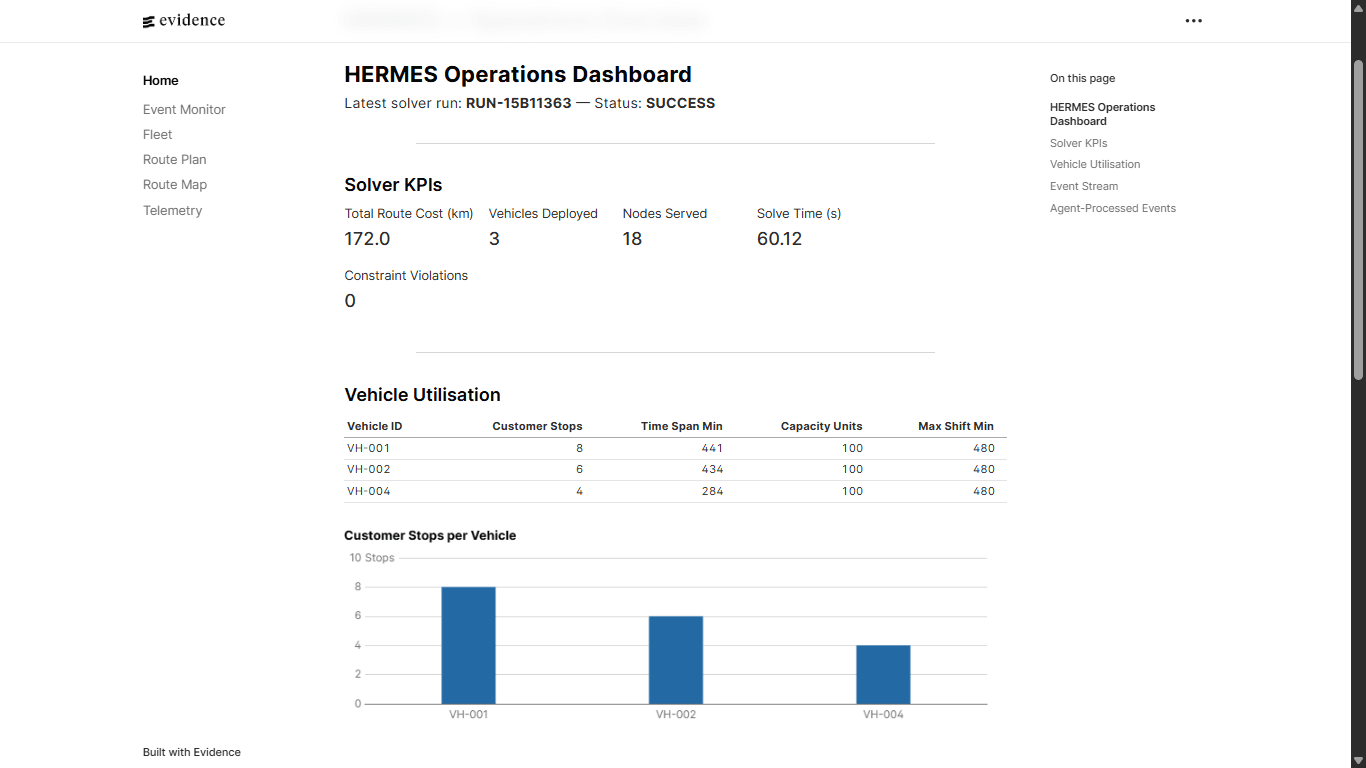Viewport: 1366px width, 768px height.
Task: Click VH-002 chart axis label
Action: point(676,715)
